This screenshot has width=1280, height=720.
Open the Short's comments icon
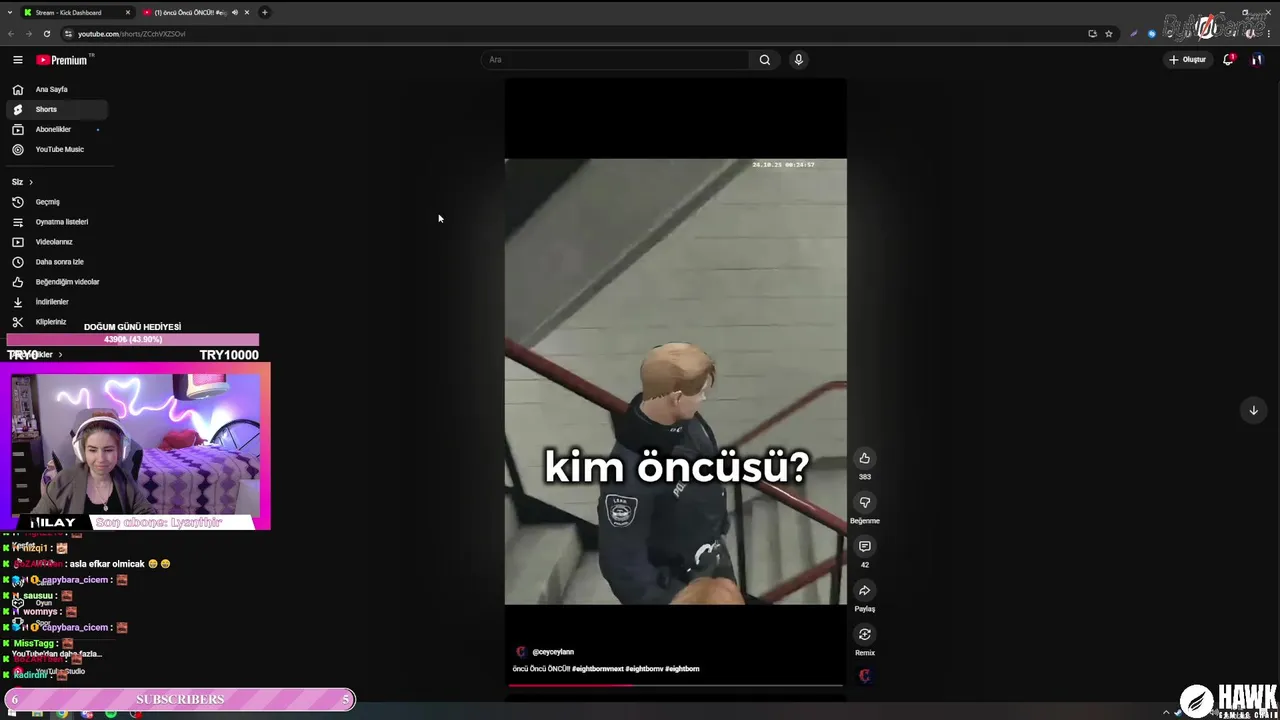tap(865, 547)
